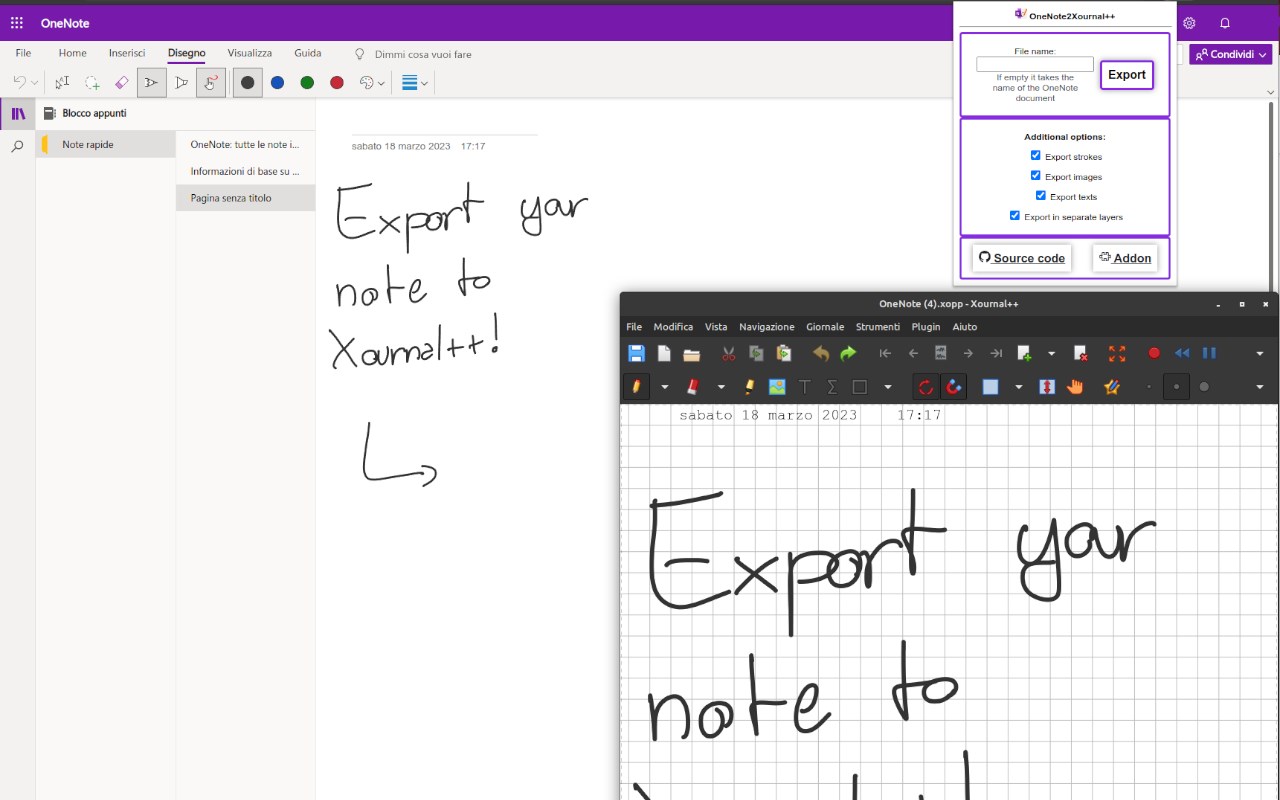The height and width of the screenshot is (800, 1280).
Task: Click the Save icon in Xournal++
Action: tap(636, 353)
